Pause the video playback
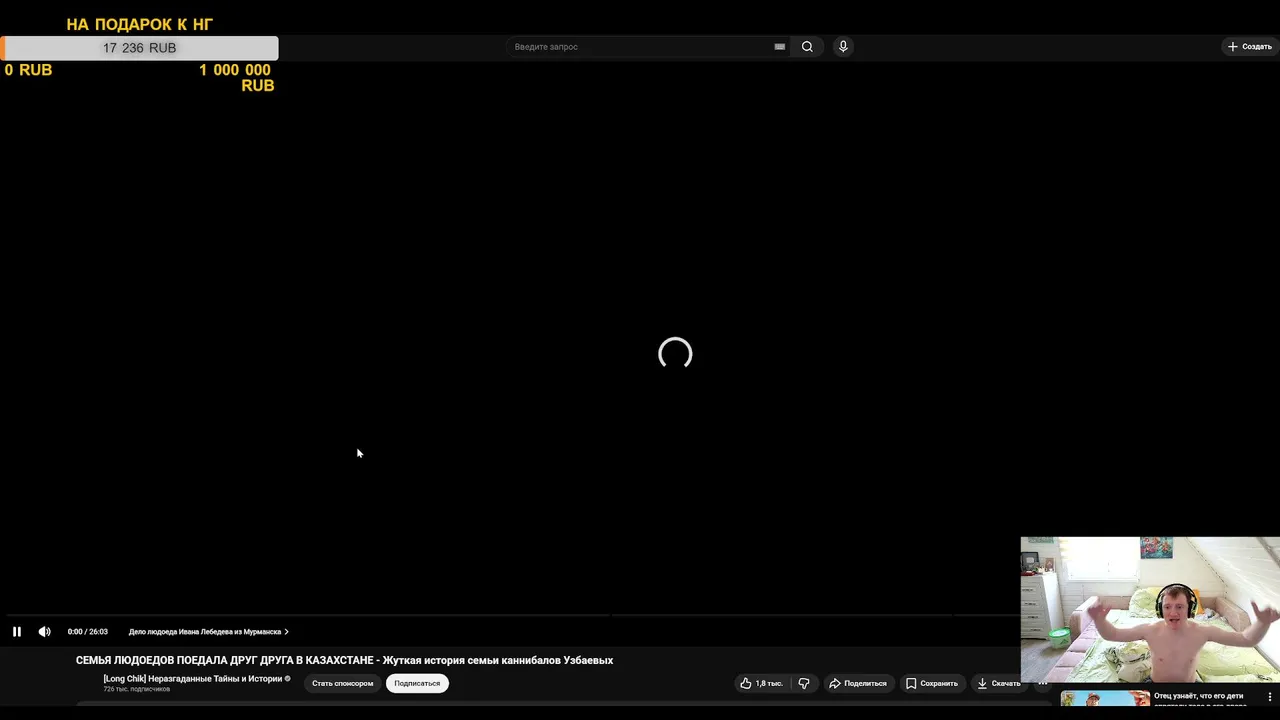 click(16, 632)
